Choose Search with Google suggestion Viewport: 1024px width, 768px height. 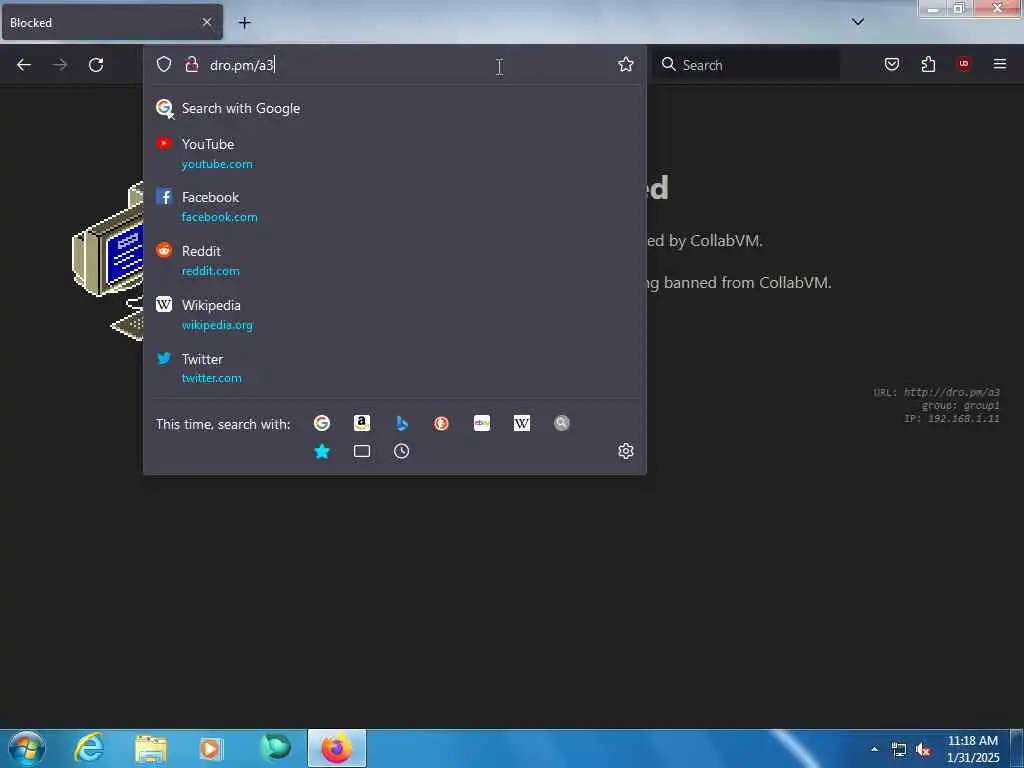pyautogui.click(x=394, y=108)
